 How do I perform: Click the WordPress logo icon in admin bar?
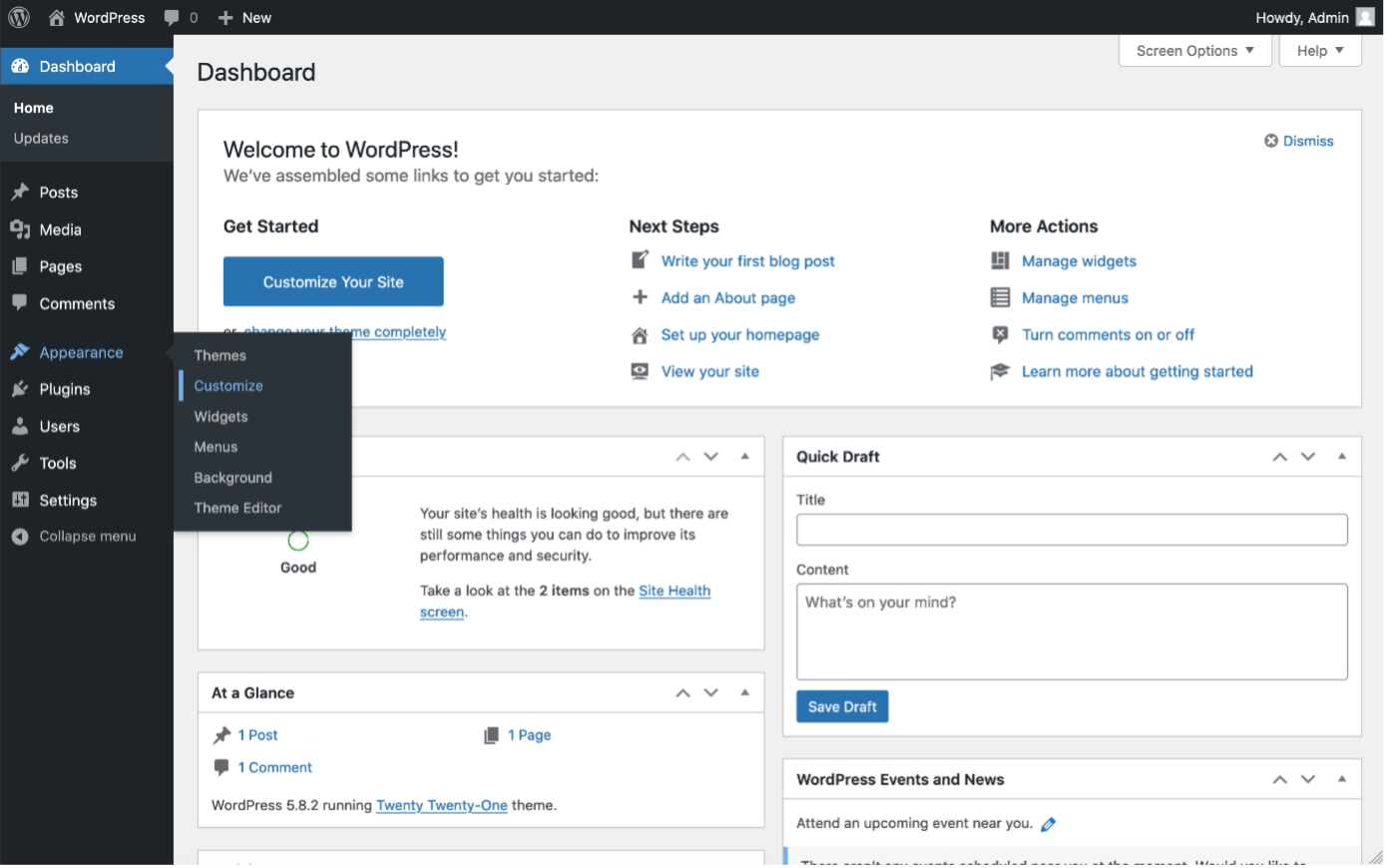click(19, 18)
